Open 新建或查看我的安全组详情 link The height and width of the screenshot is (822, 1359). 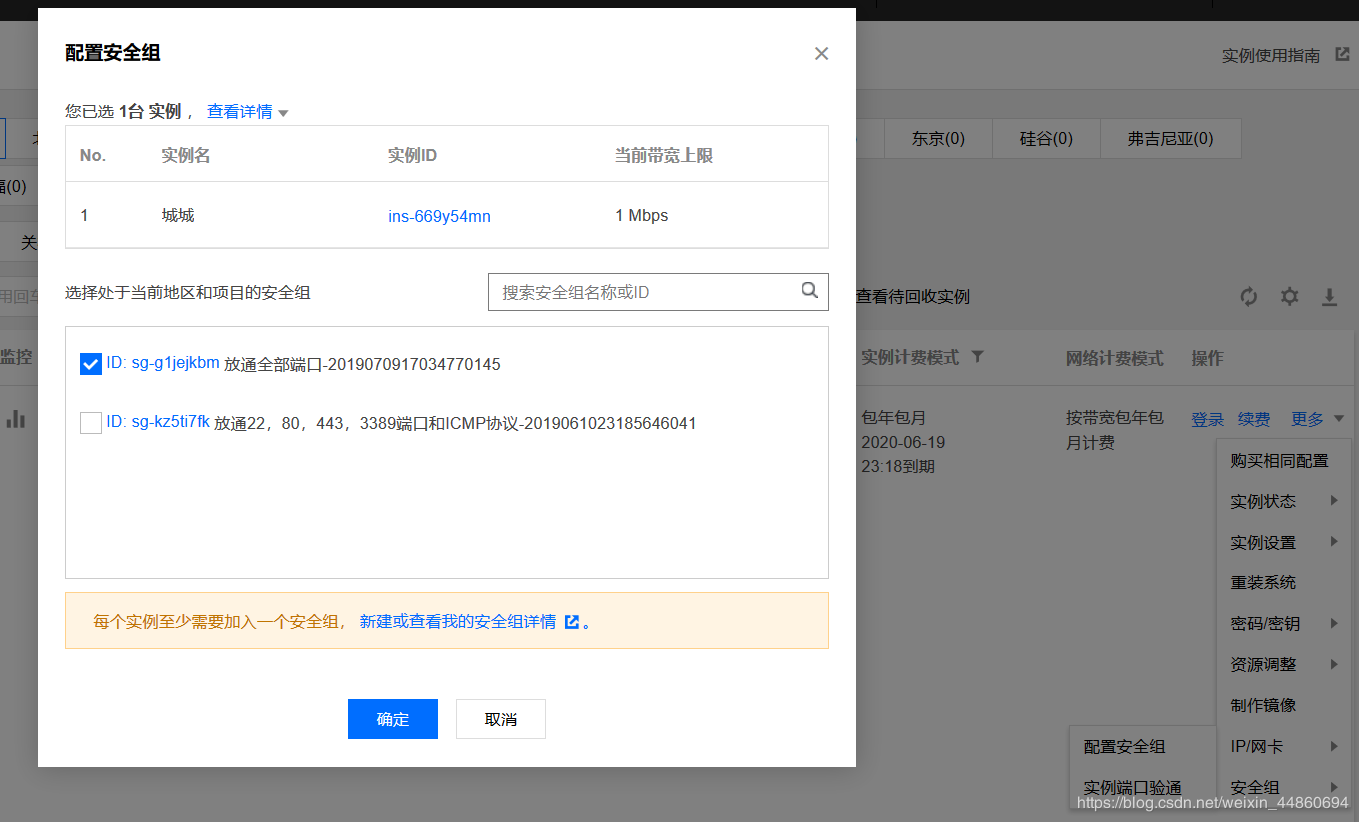(x=458, y=621)
